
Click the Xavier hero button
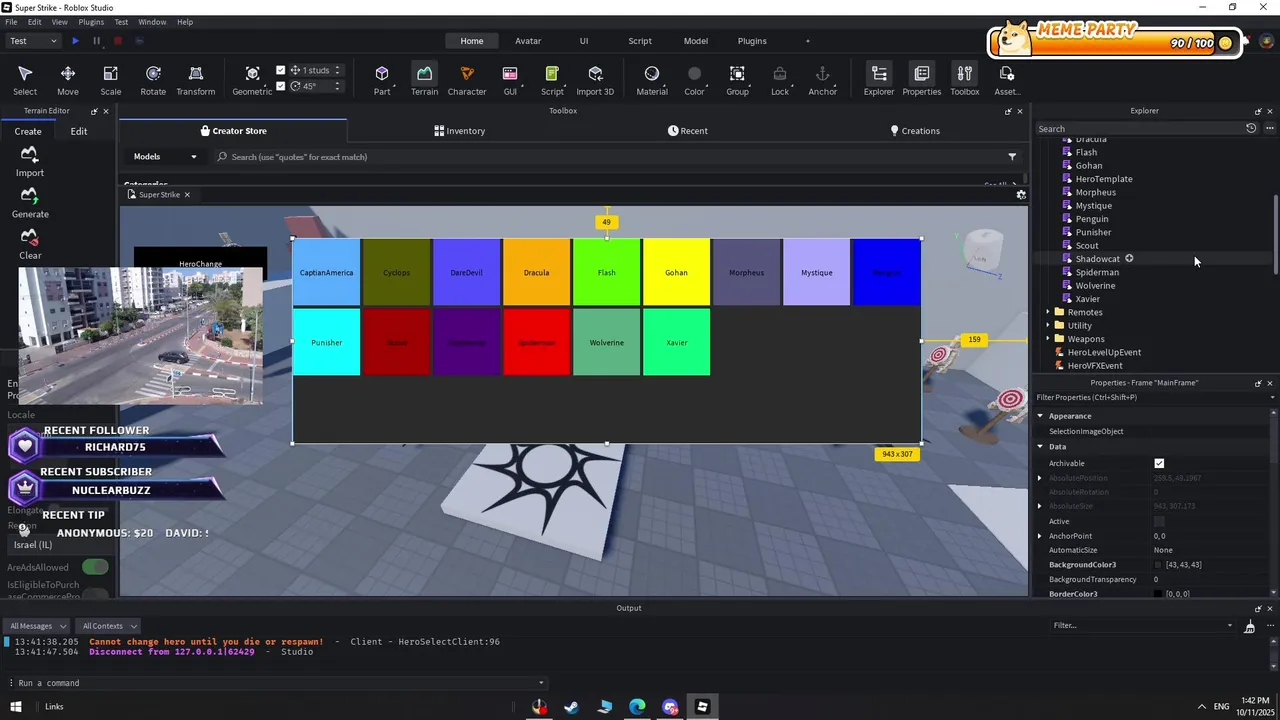(676, 342)
